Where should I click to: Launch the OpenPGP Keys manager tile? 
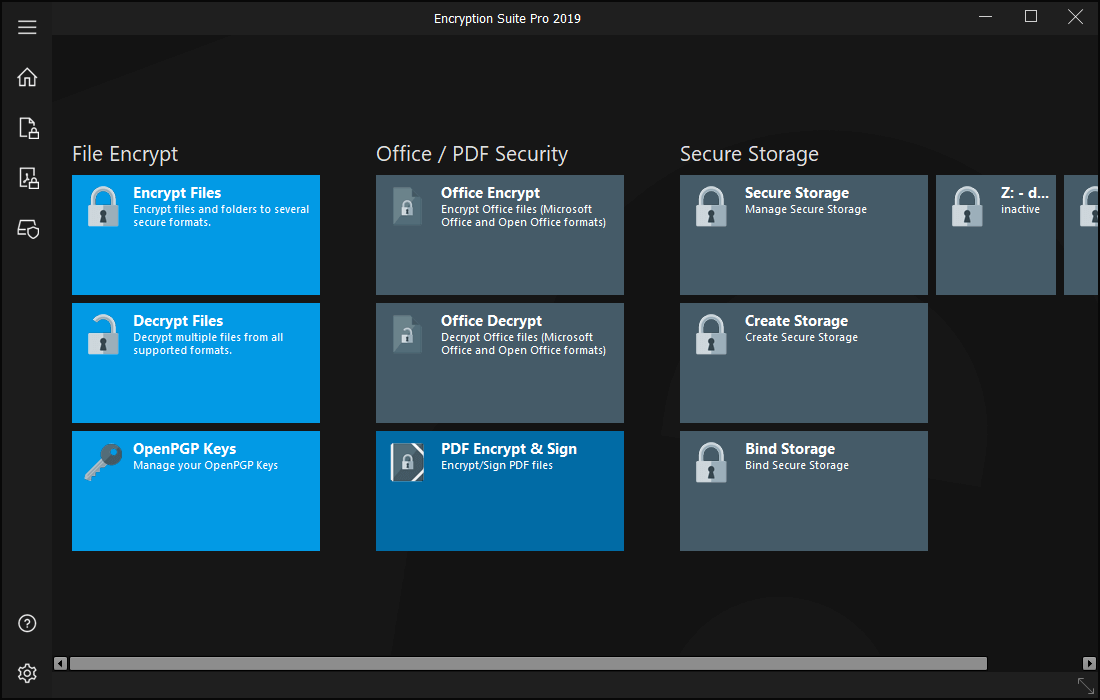(x=196, y=491)
